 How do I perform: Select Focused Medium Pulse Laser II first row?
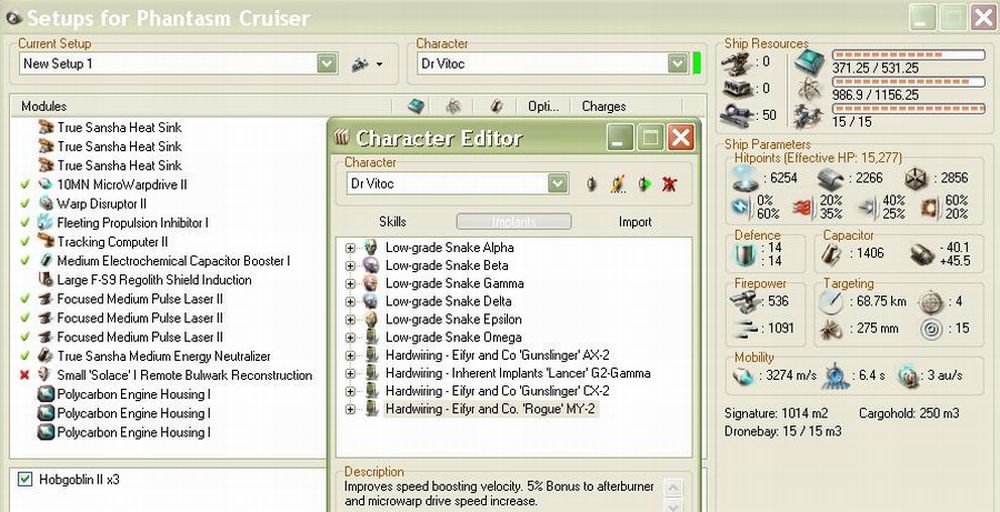point(140,299)
